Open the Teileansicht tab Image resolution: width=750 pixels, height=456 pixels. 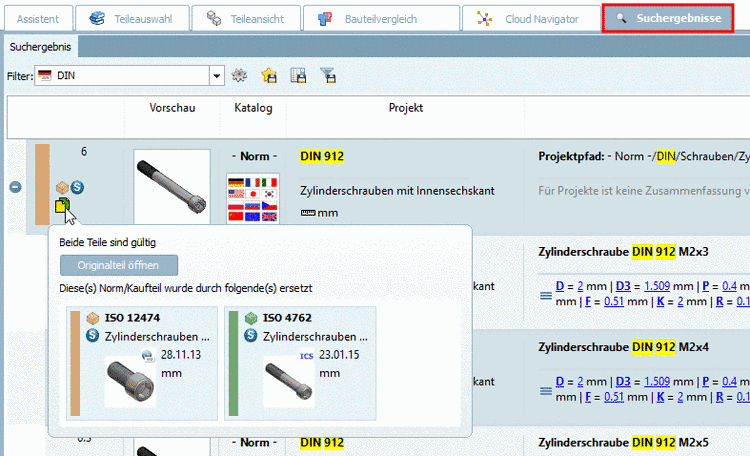(x=246, y=19)
